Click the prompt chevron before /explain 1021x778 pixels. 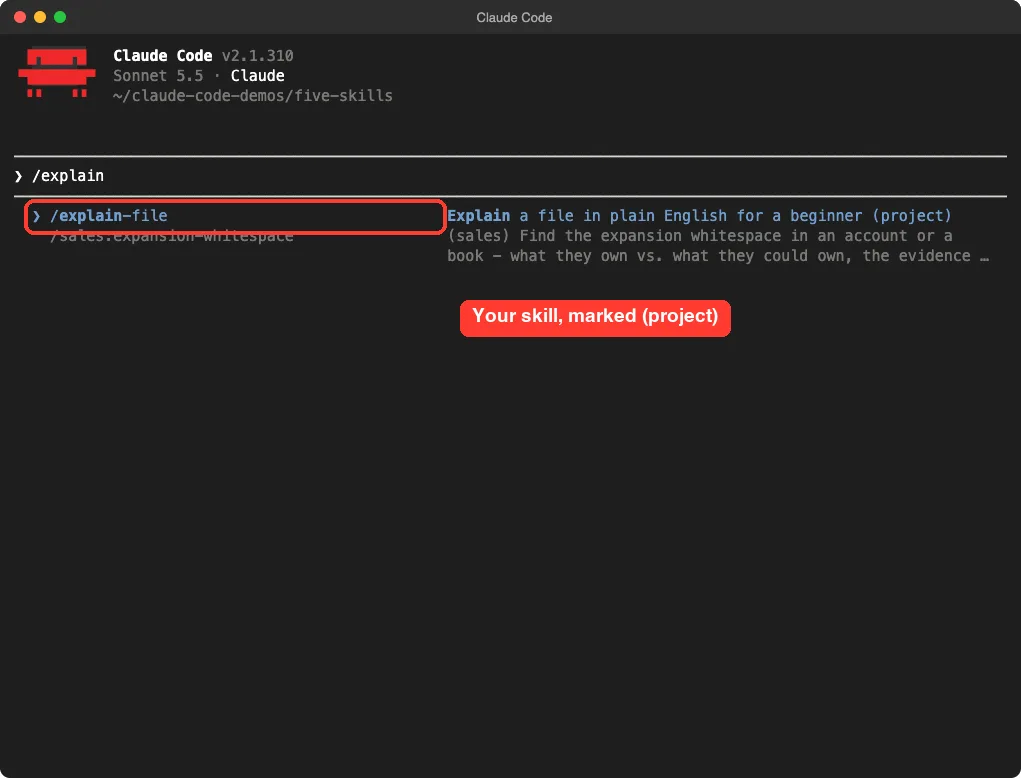19,176
